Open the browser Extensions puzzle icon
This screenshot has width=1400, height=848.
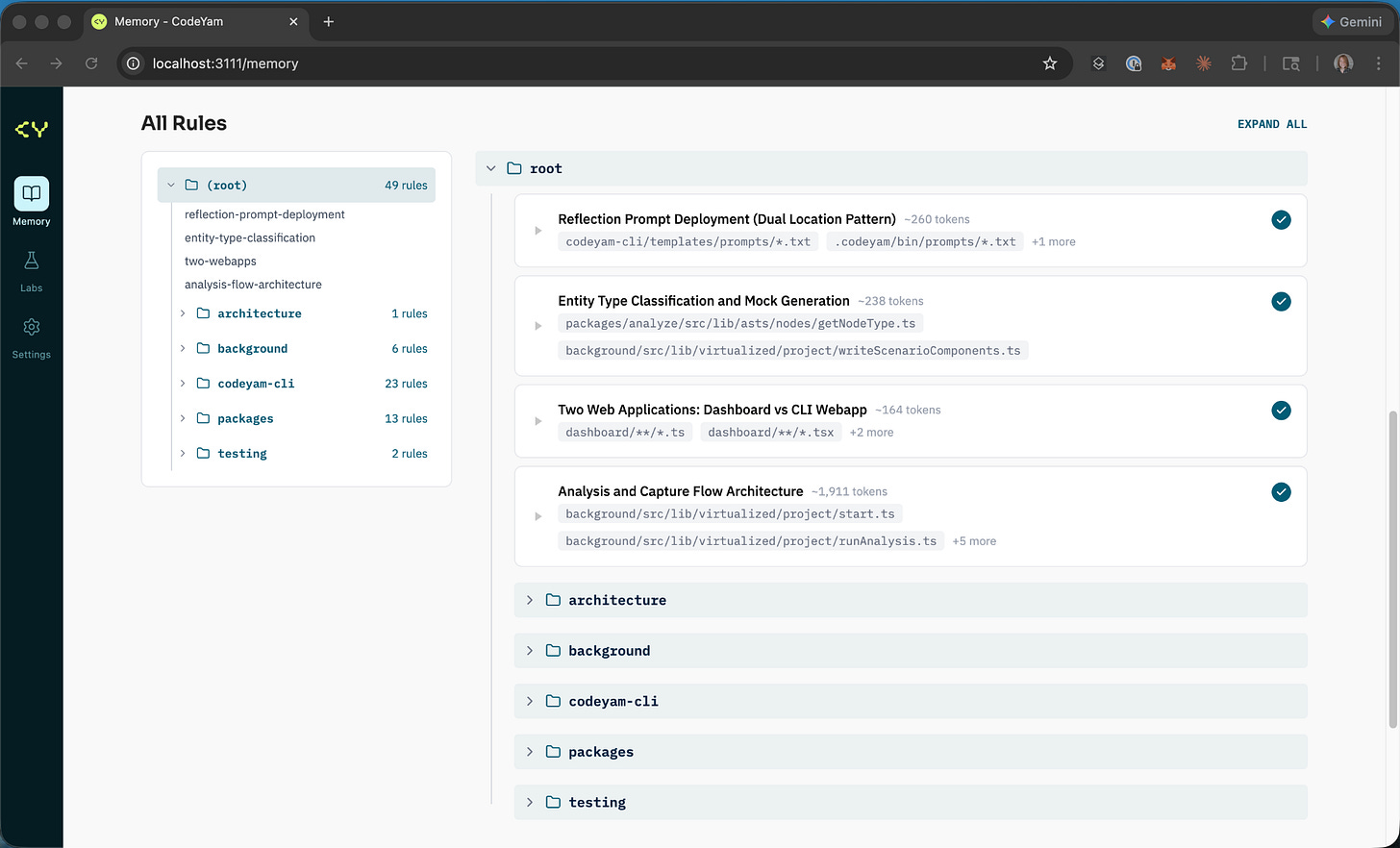point(1238,63)
